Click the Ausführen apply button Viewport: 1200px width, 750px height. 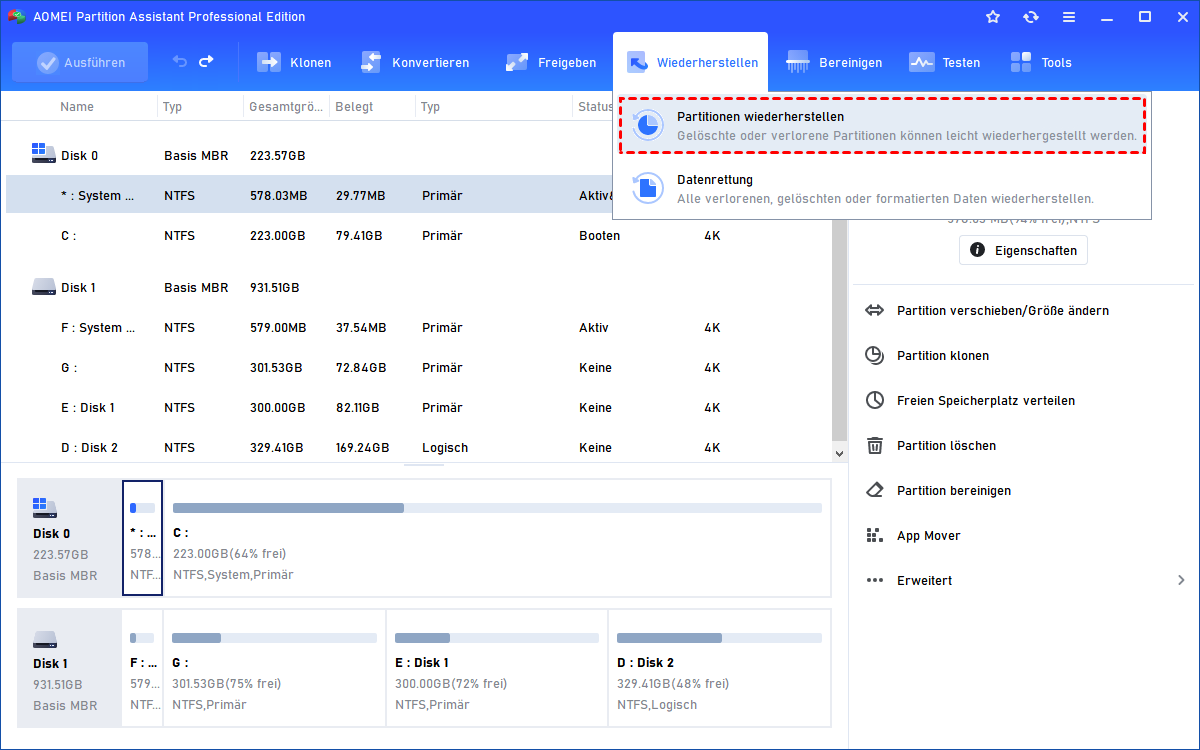tap(80, 62)
